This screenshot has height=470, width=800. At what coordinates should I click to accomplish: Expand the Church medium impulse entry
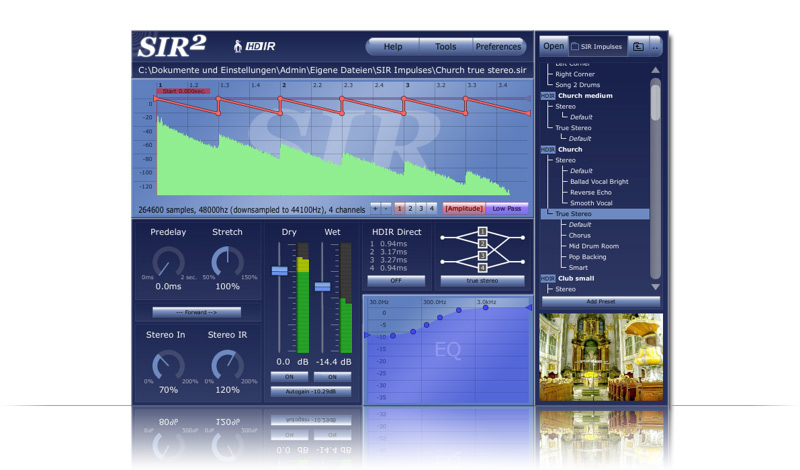tap(585, 96)
